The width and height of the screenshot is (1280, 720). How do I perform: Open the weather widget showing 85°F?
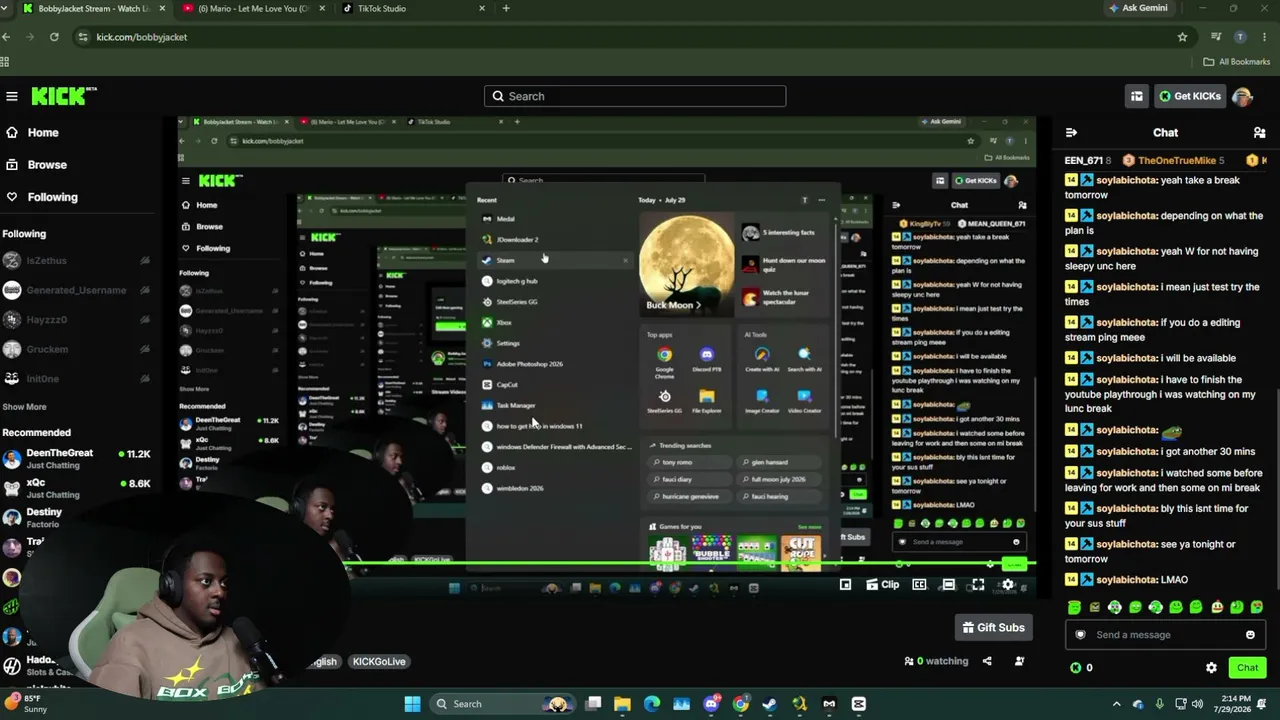coord(25,704)
